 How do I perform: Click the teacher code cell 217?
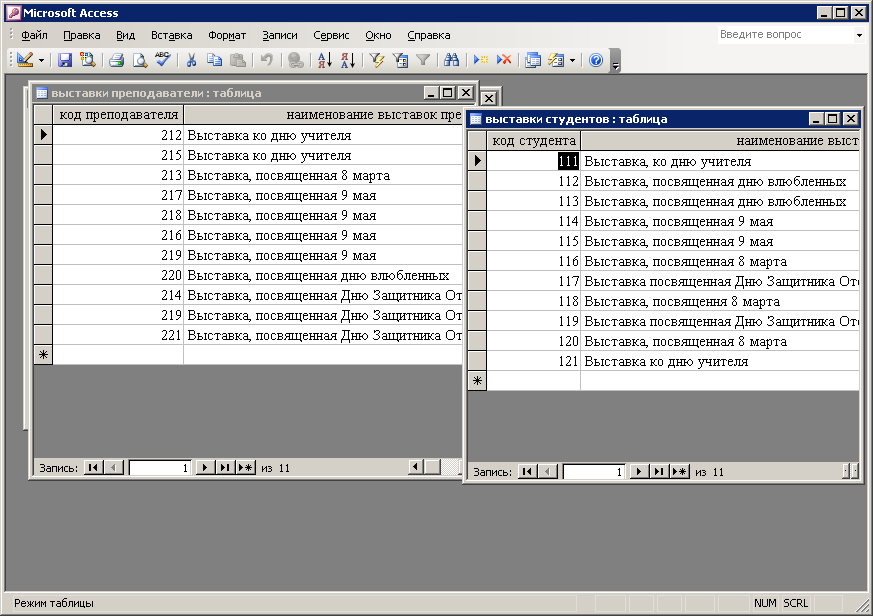118,195
